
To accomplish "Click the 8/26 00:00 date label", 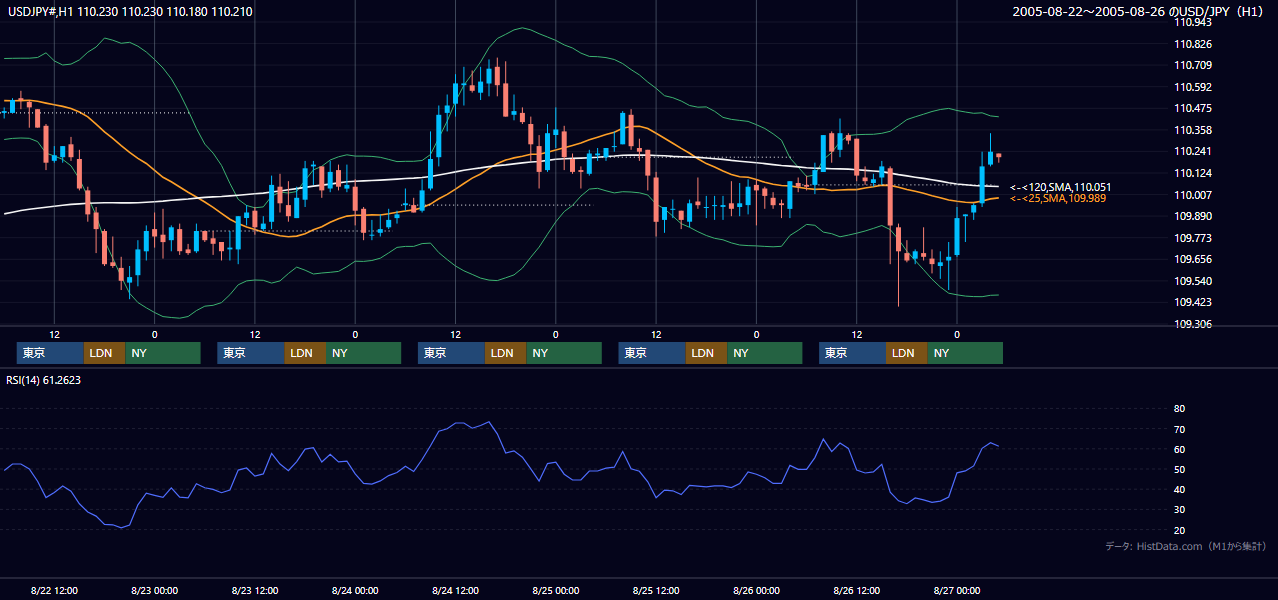I will click(x=756, y=591).
